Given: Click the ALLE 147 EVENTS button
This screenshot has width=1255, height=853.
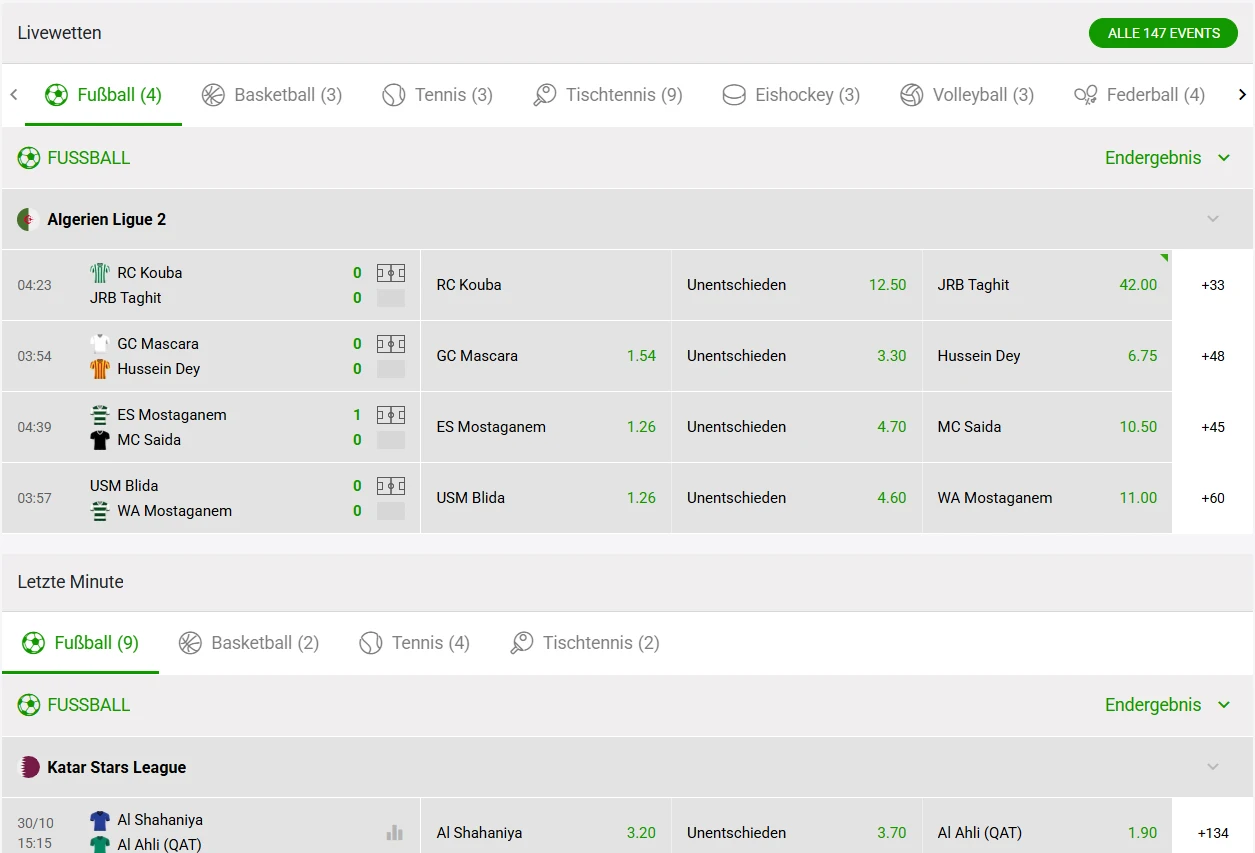Looking at the screenshot, I should click(x=1163, y=33).
